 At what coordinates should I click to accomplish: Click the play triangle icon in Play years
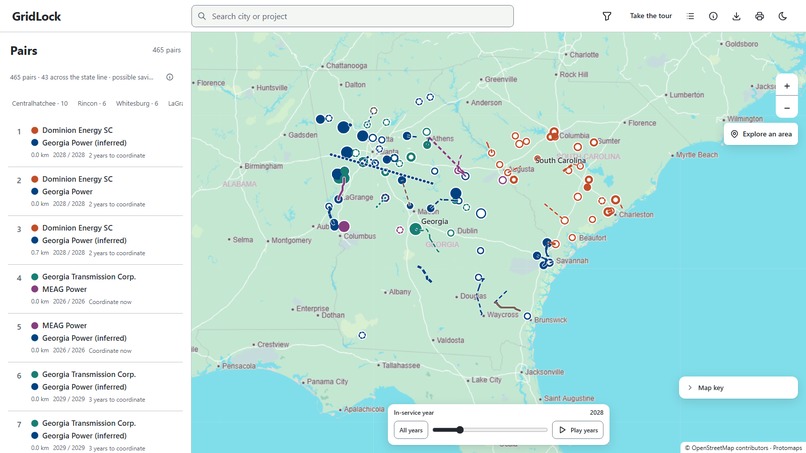click(x=562, y=430)
